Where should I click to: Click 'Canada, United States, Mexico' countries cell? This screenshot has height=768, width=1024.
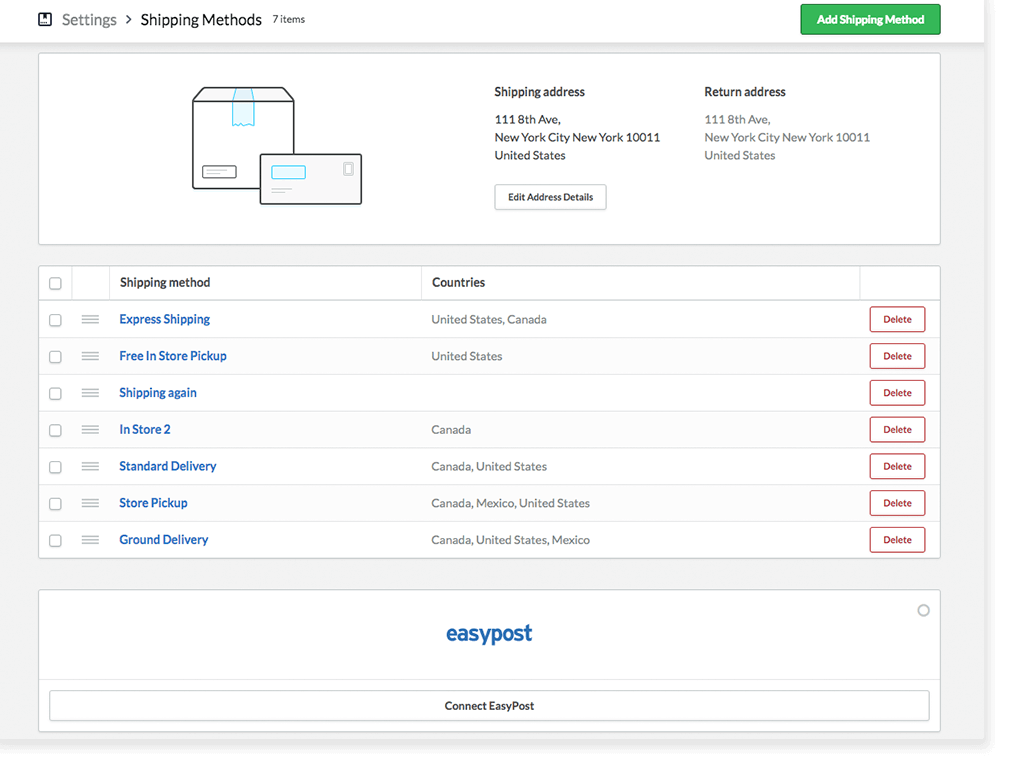511,539
